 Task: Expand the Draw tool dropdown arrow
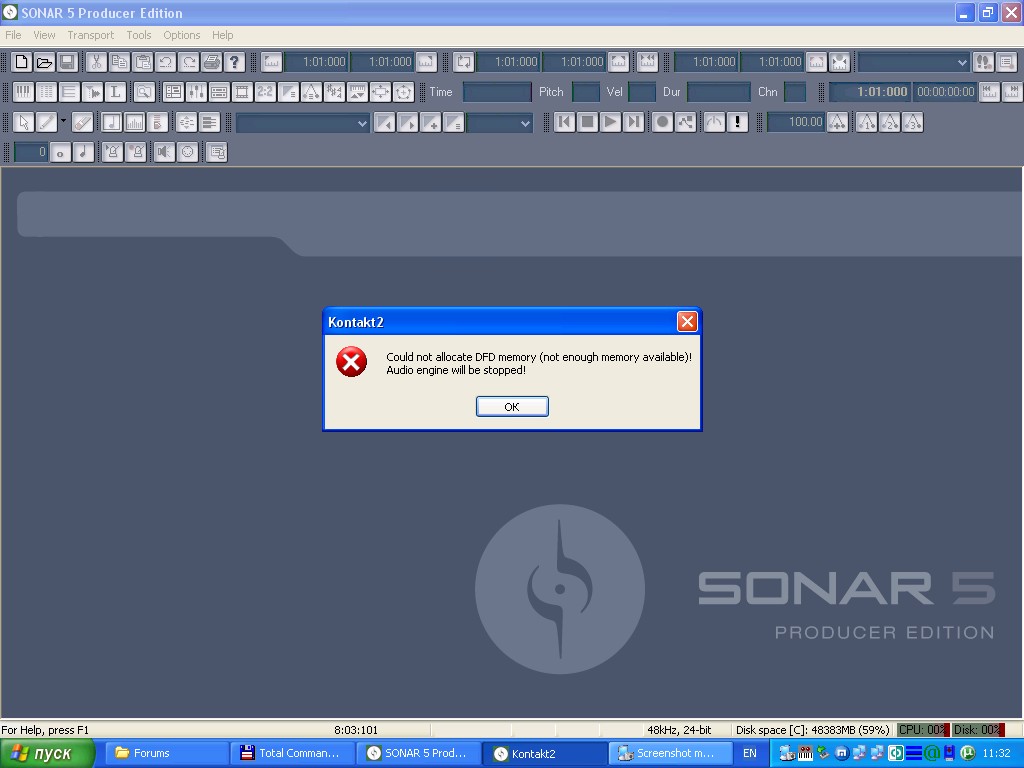coord(63,121)
